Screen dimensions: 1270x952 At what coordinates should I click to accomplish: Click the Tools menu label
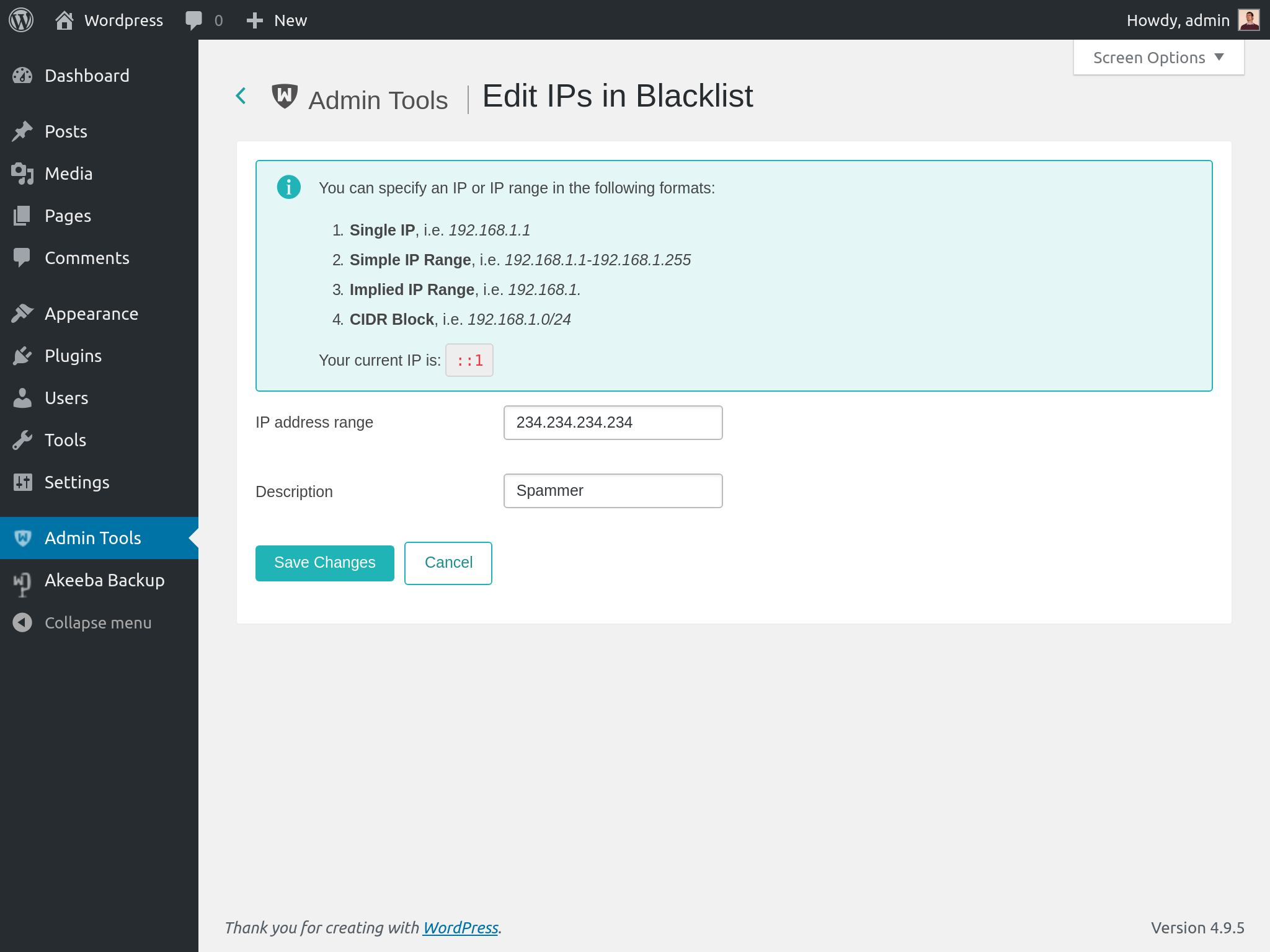tap(65, 440)
